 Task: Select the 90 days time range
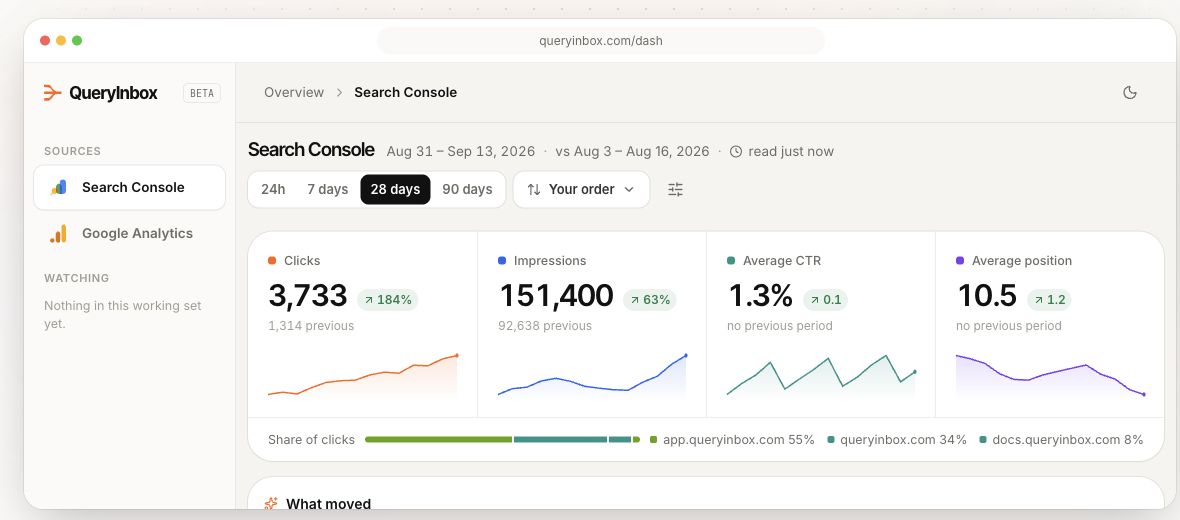click(x=467, y=190)
